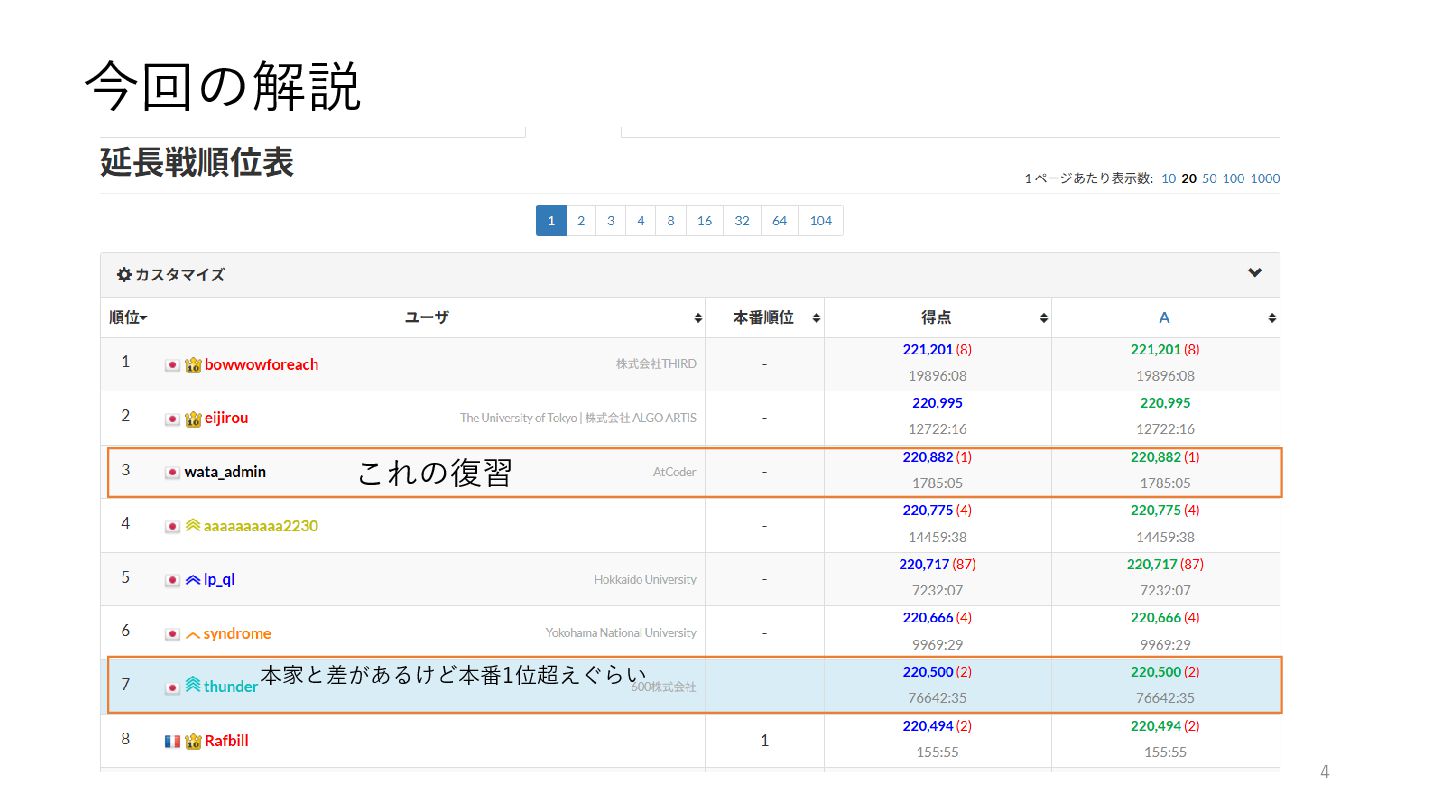The width and height of the screenshot is (1440, 810).
Task: Click 得点 score 220,717 (87) in lp_ql row
Action: pyautogui.click(x=937, y=564)
